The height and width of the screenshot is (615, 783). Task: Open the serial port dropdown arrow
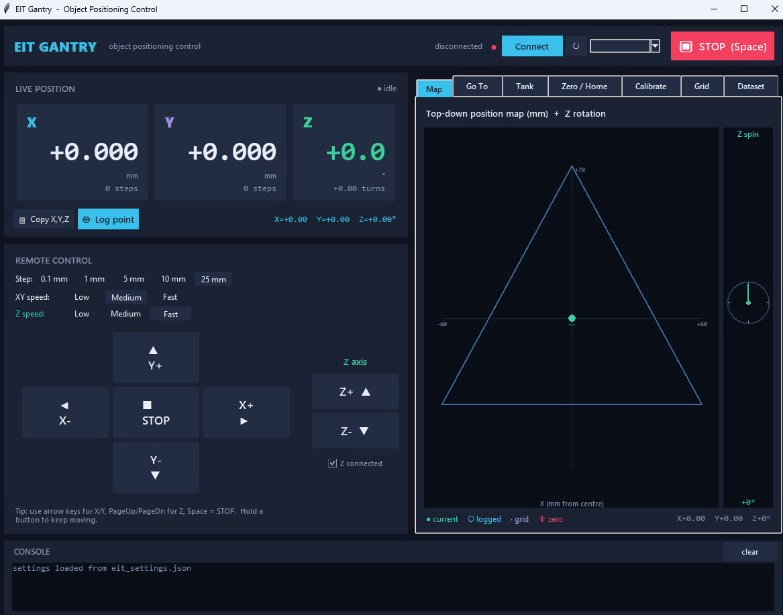(x=655, y=46)
